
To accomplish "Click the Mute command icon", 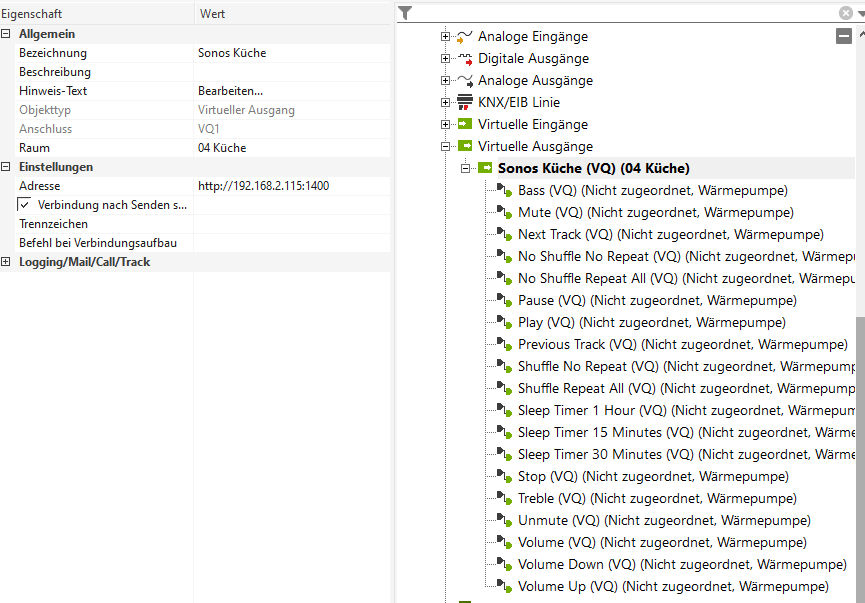I will tap(504, 212).
